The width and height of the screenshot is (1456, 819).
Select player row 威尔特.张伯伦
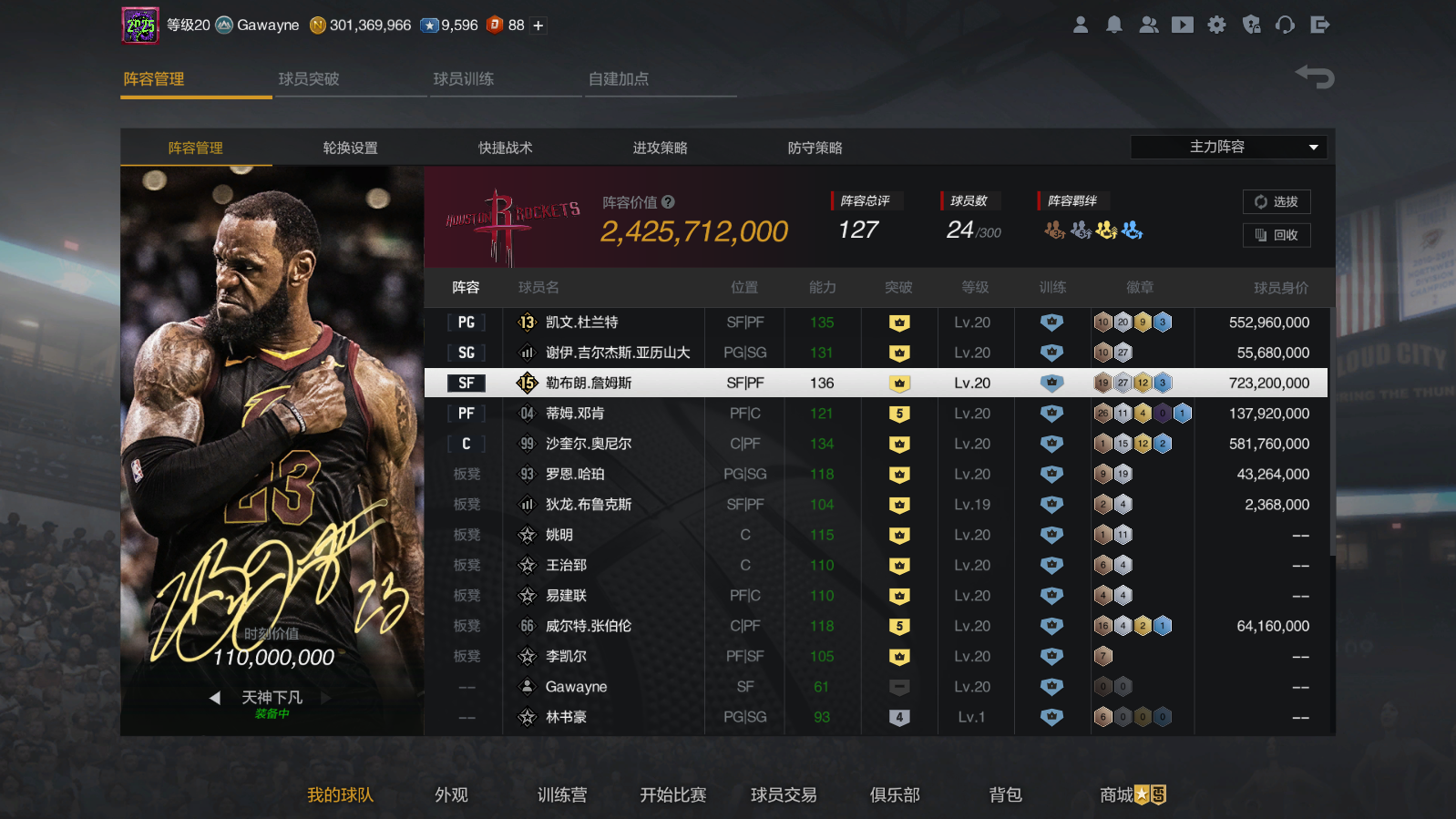click(x=876, y=626)
